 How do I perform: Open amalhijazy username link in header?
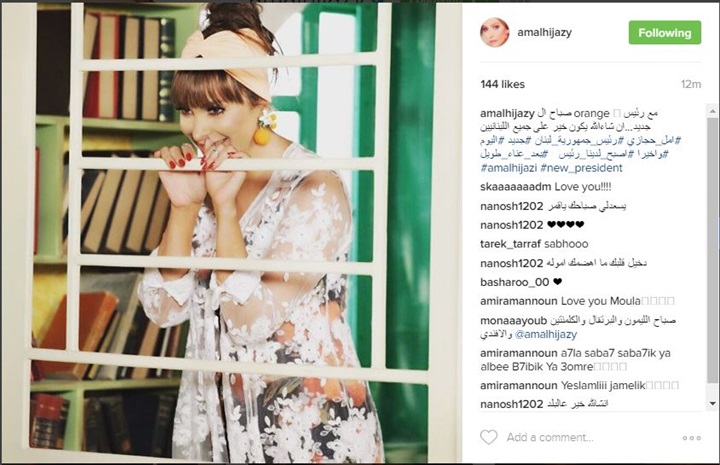point(544,33)
